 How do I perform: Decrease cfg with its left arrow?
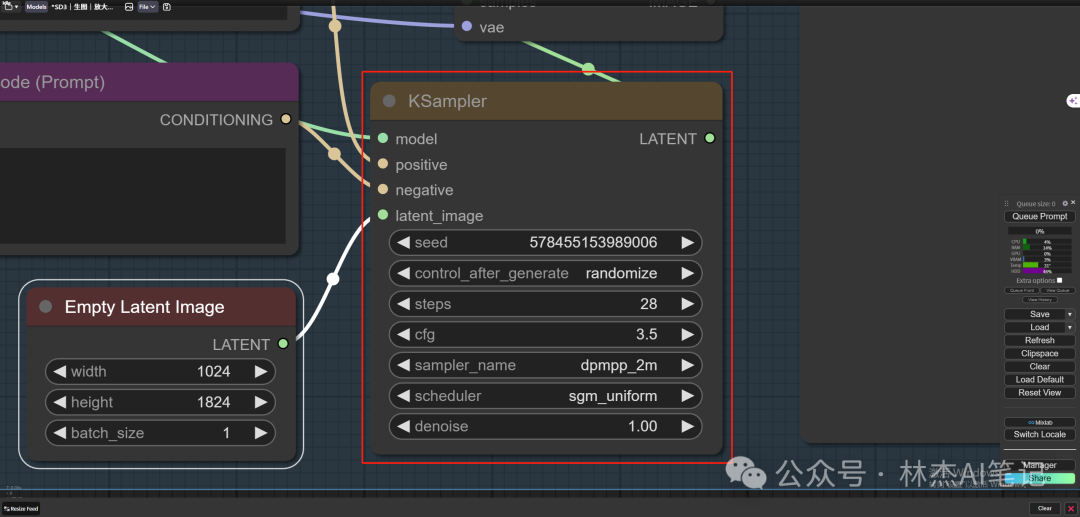pos(404,335)
